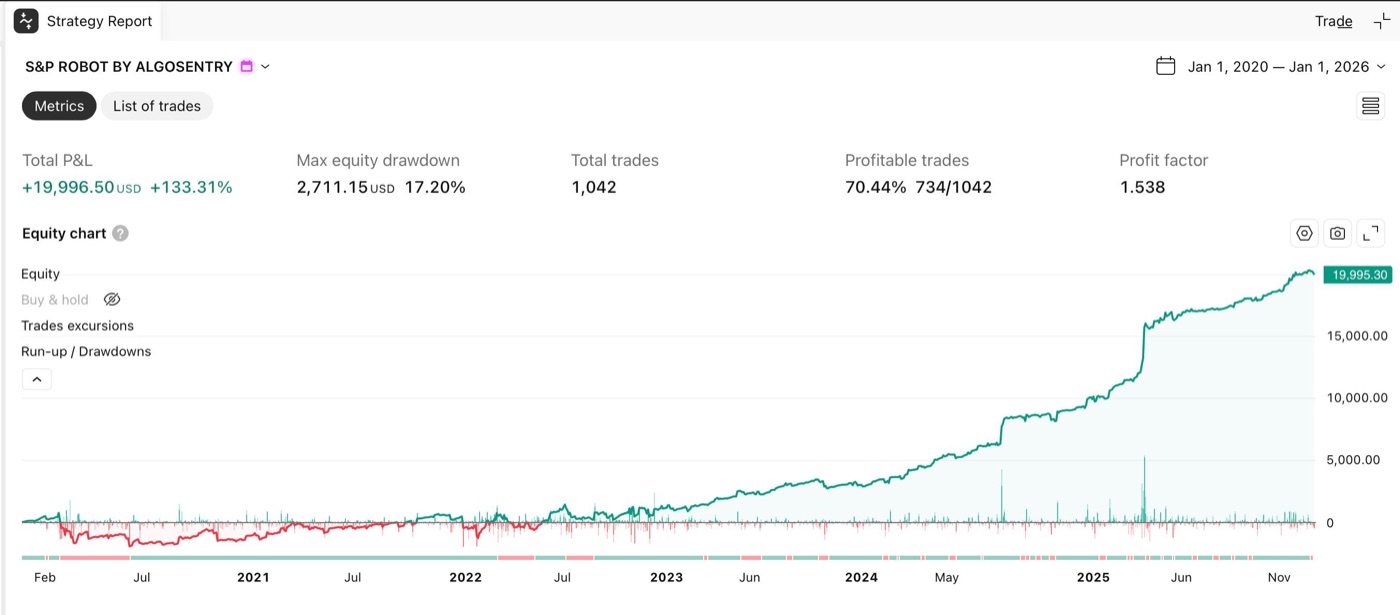Click the 19,995.30 equity price label
Viewport: 1400px width, 615px height.
tap(1357, 275)
